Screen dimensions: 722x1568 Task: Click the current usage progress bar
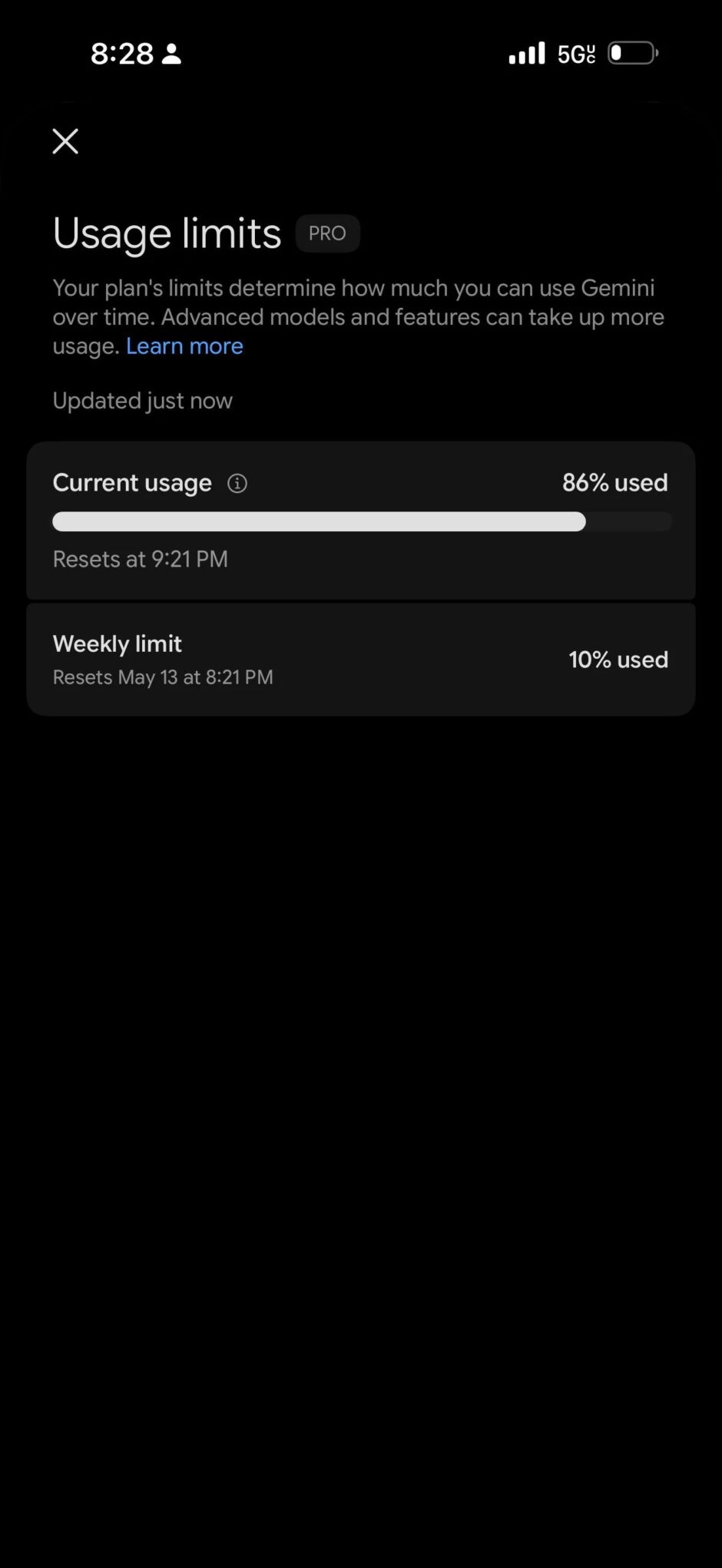click(x=362, y=522)
